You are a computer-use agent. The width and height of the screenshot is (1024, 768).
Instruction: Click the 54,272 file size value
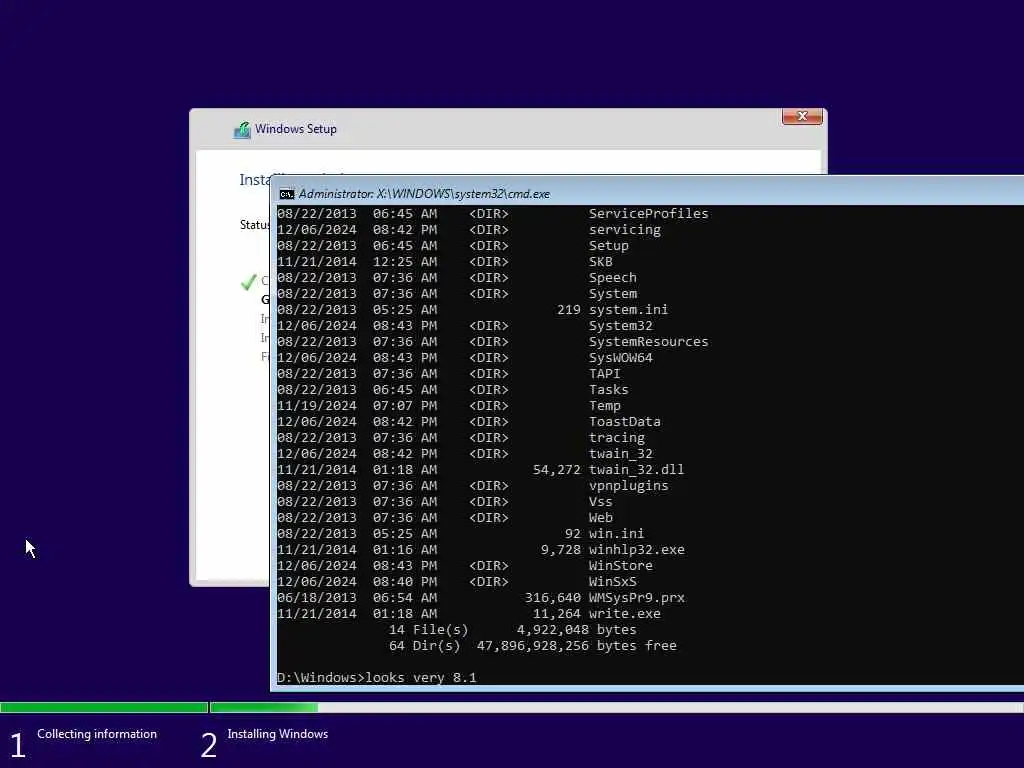click(x=556, y=470)
